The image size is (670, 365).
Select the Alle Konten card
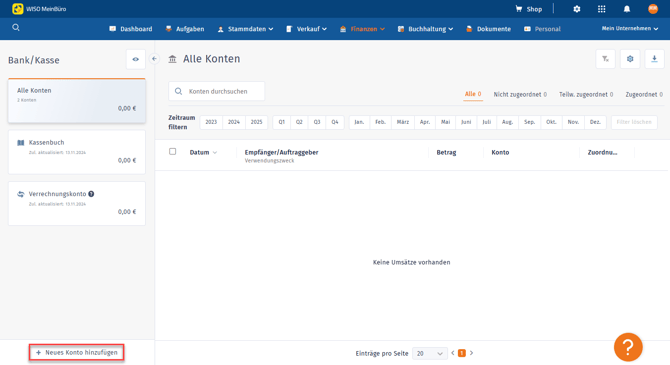coord(77,100)
